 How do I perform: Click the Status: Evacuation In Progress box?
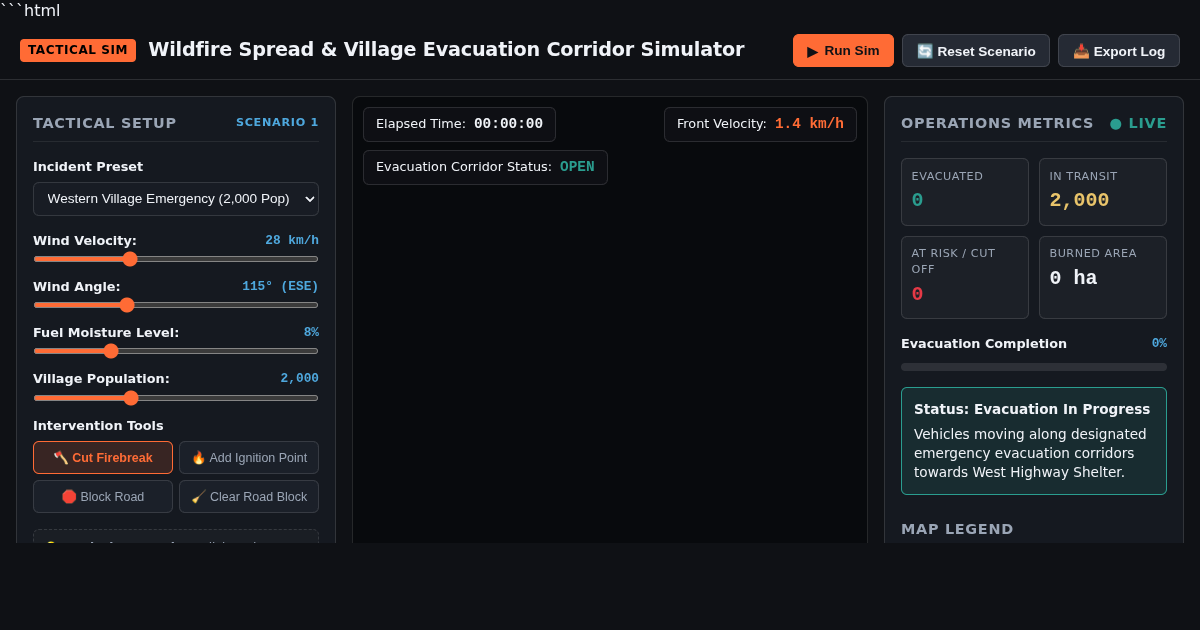coord(1034,441)
